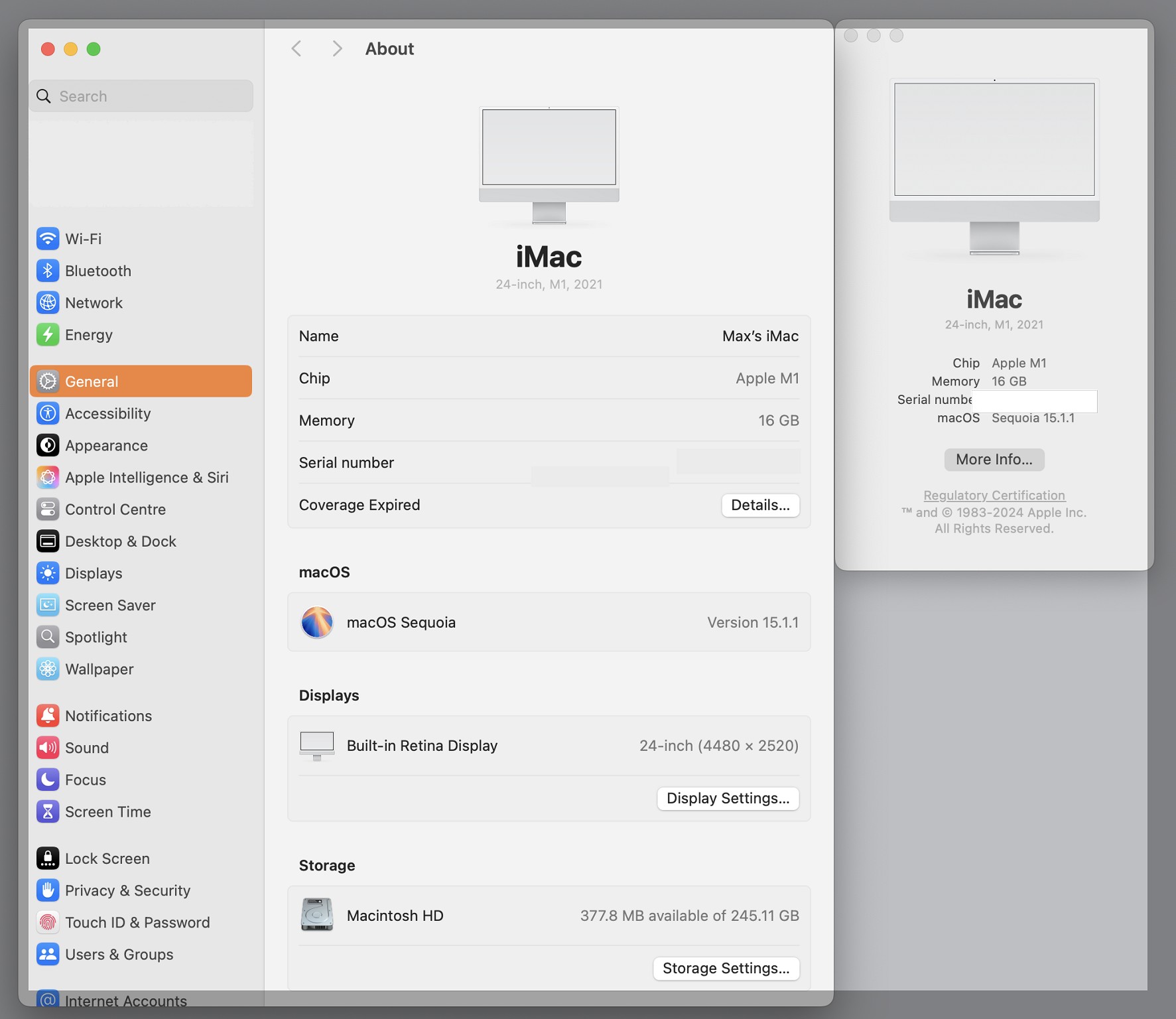Close the System Settings window
Viewport: 1176px width, 1019px height.
[48, 49]
